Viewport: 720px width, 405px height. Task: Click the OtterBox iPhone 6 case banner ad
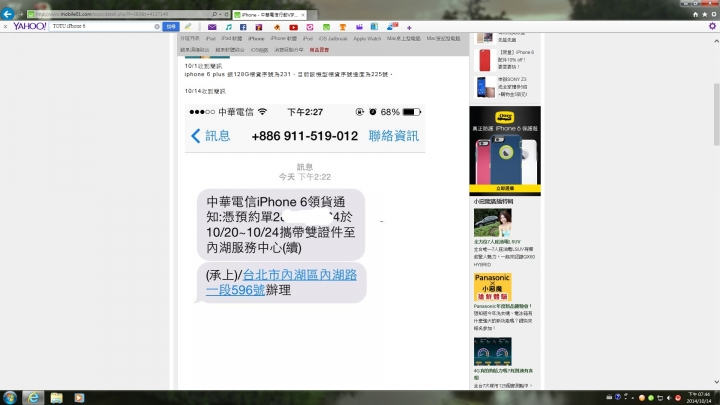tap(505, 151)
